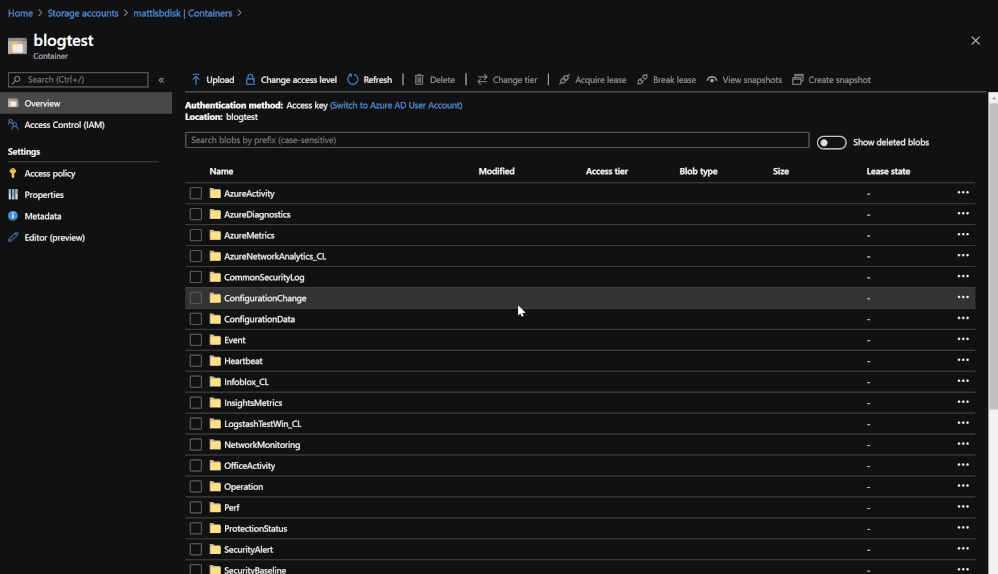The image size is (998, 574).
Task: Check the ConfigurationData row checkbox
Action: coord(196,319)
